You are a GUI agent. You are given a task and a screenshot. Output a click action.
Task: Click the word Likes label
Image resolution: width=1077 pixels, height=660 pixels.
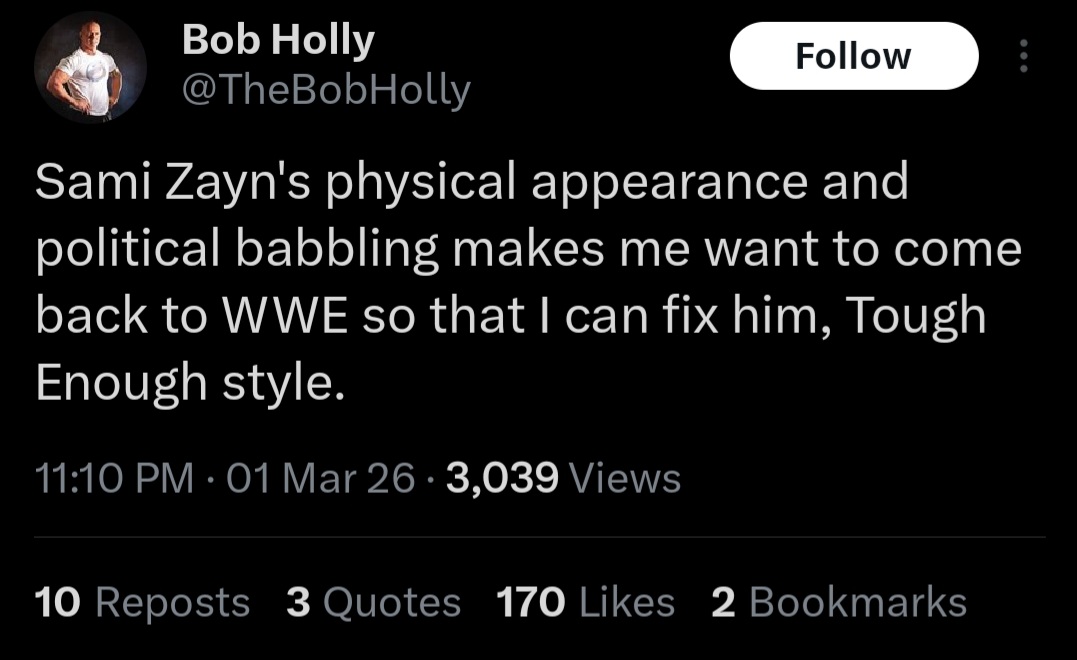tap(626, 602)
